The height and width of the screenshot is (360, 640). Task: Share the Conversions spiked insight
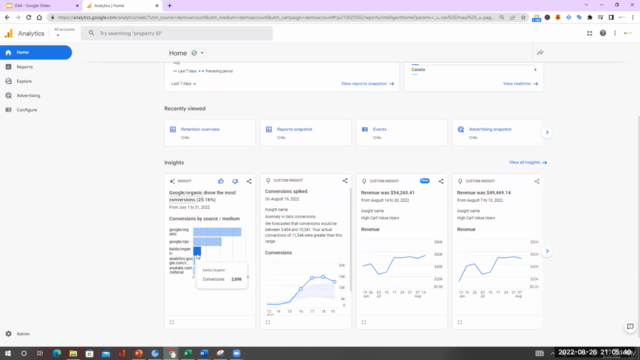click(x=345, y=180)
